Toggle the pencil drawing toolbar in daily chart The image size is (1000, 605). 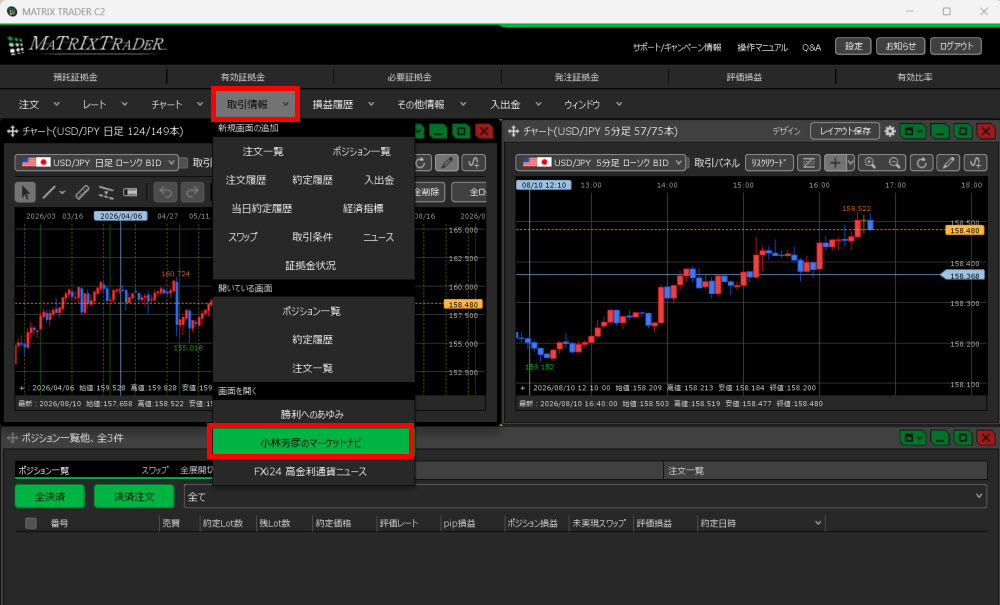(x=447, y=163)
